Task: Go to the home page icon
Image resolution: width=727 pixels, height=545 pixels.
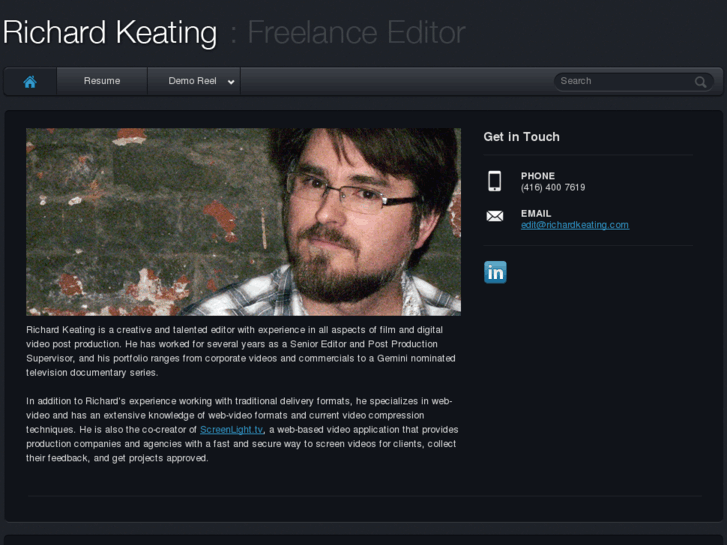Action: coord(30,82)
